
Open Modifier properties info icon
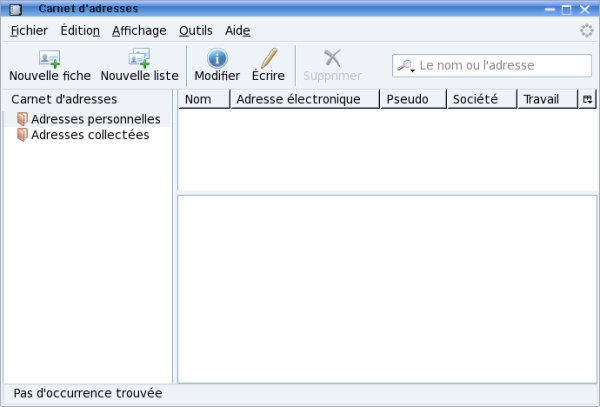point(217,58)
